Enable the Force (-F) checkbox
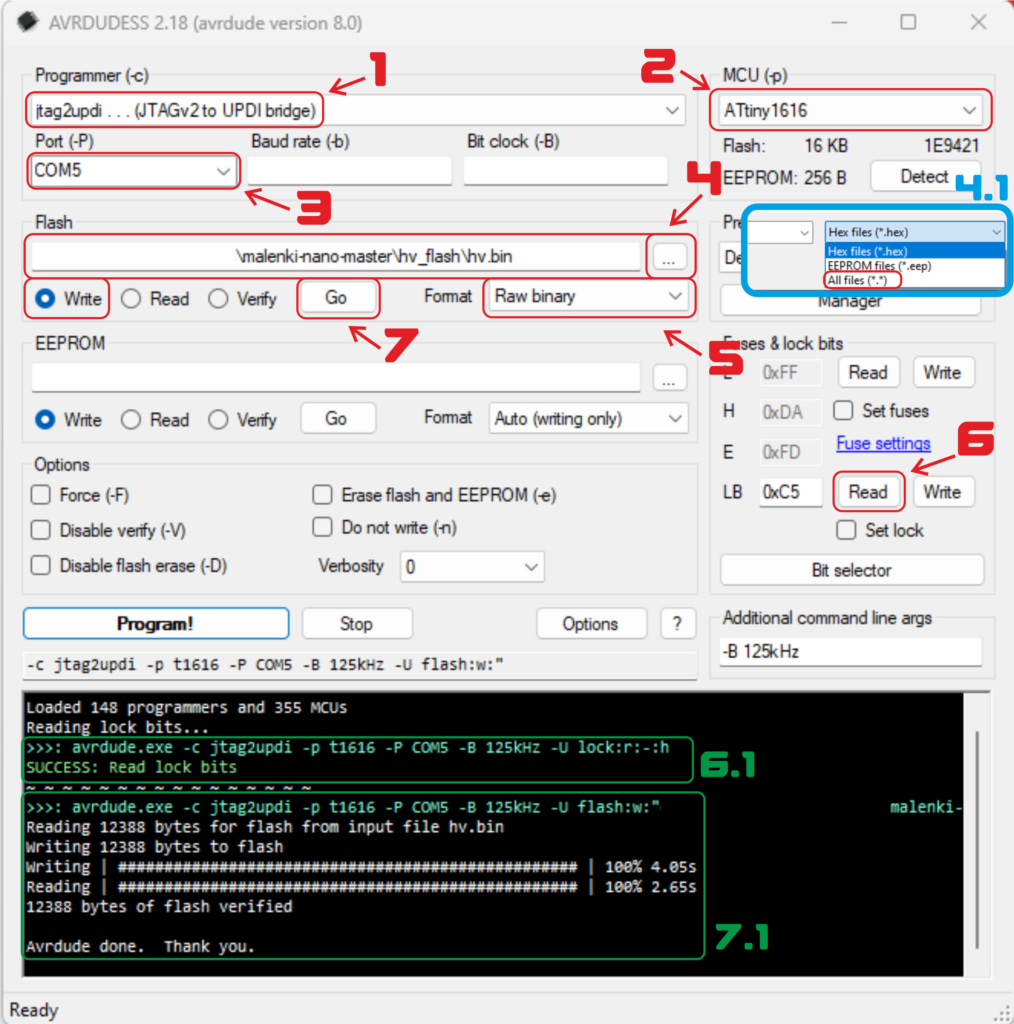 click(x=79, y=495)
